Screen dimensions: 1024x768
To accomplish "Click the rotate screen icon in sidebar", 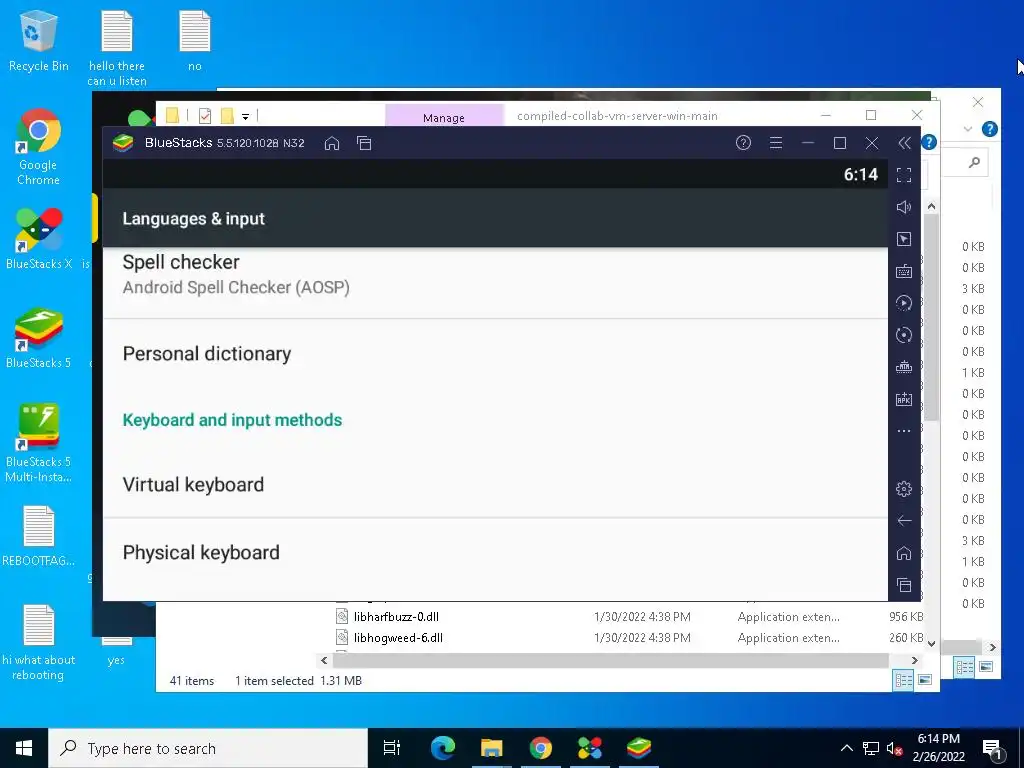I will pyautogui.click(x=904, y=335).
